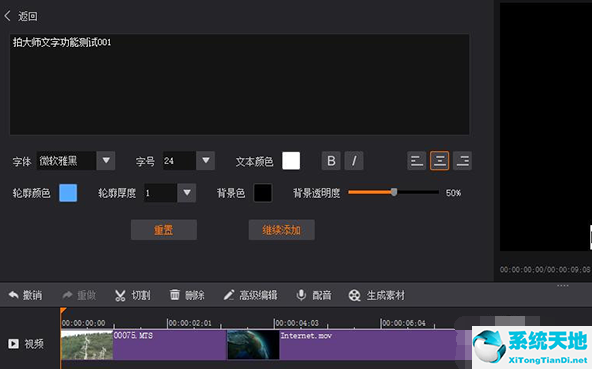Toggle italic formatting with the I button
The width and height of the screenshot is (592, 369).
pos(354,161)
